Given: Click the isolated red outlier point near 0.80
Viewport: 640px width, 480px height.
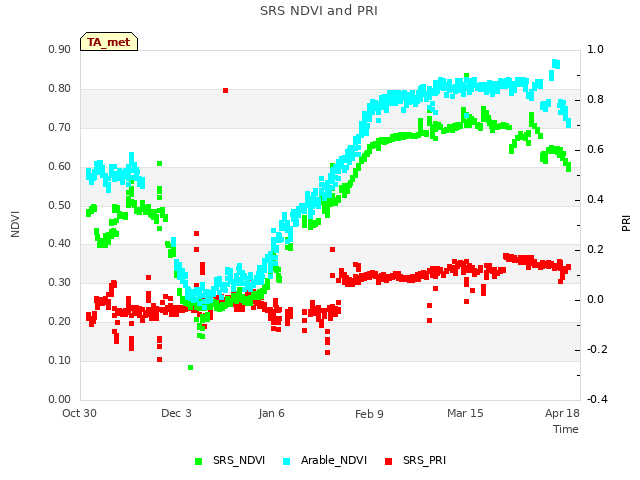Looking at the screenshot, I should pyautogui.click(x=225, y=90).
